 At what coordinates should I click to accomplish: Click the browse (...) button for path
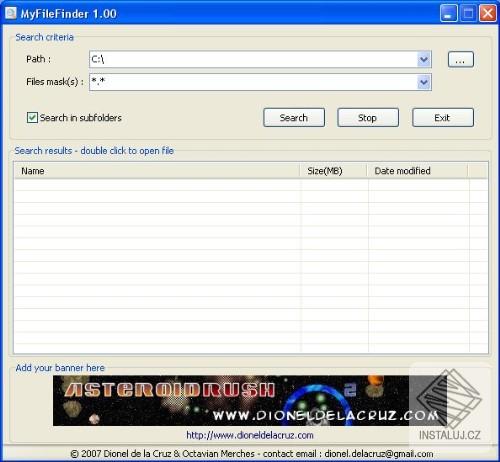coord(460,60)
